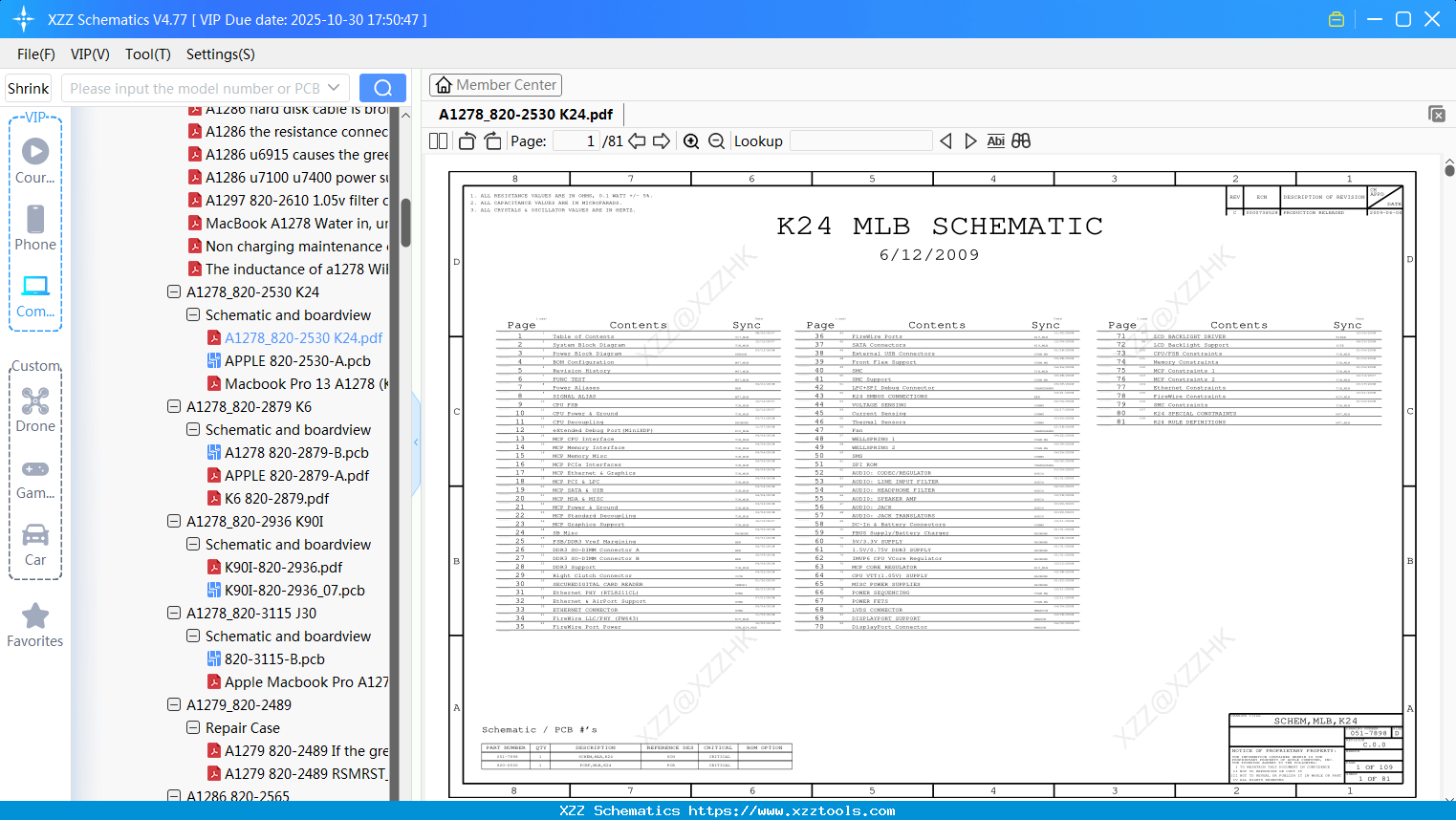Go to the next PDF page
The width and height of the screenshot is (1456, 820).
(x=662, y=141)
